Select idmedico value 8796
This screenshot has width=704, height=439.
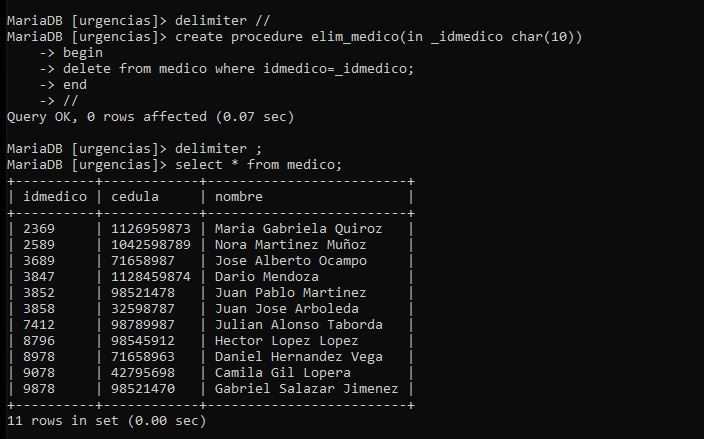39,341
